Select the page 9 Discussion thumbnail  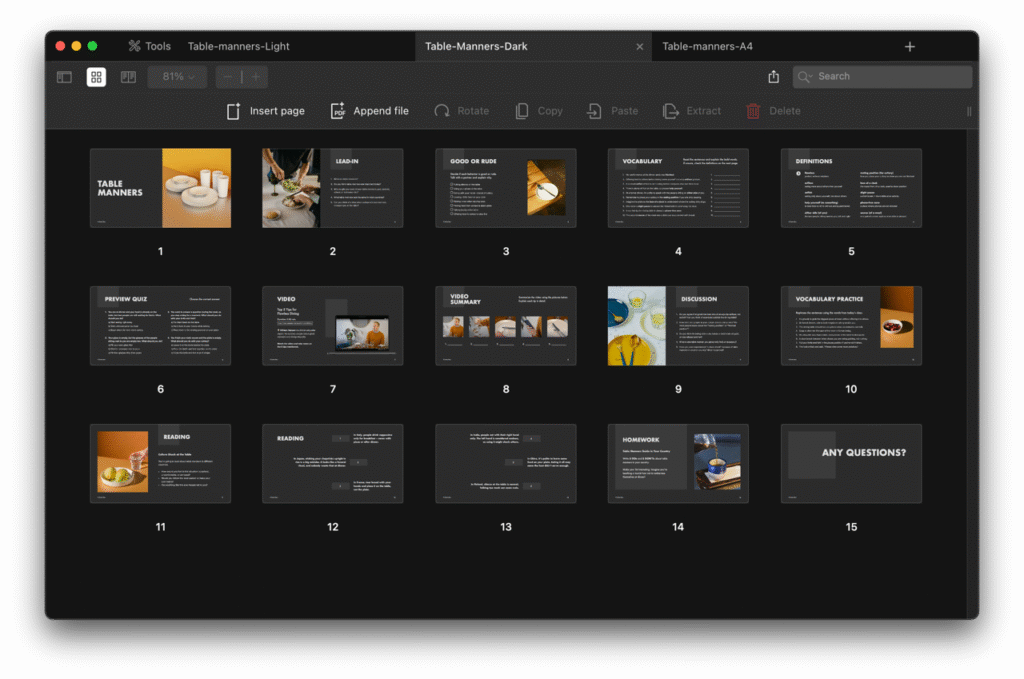tap(678, 326)
